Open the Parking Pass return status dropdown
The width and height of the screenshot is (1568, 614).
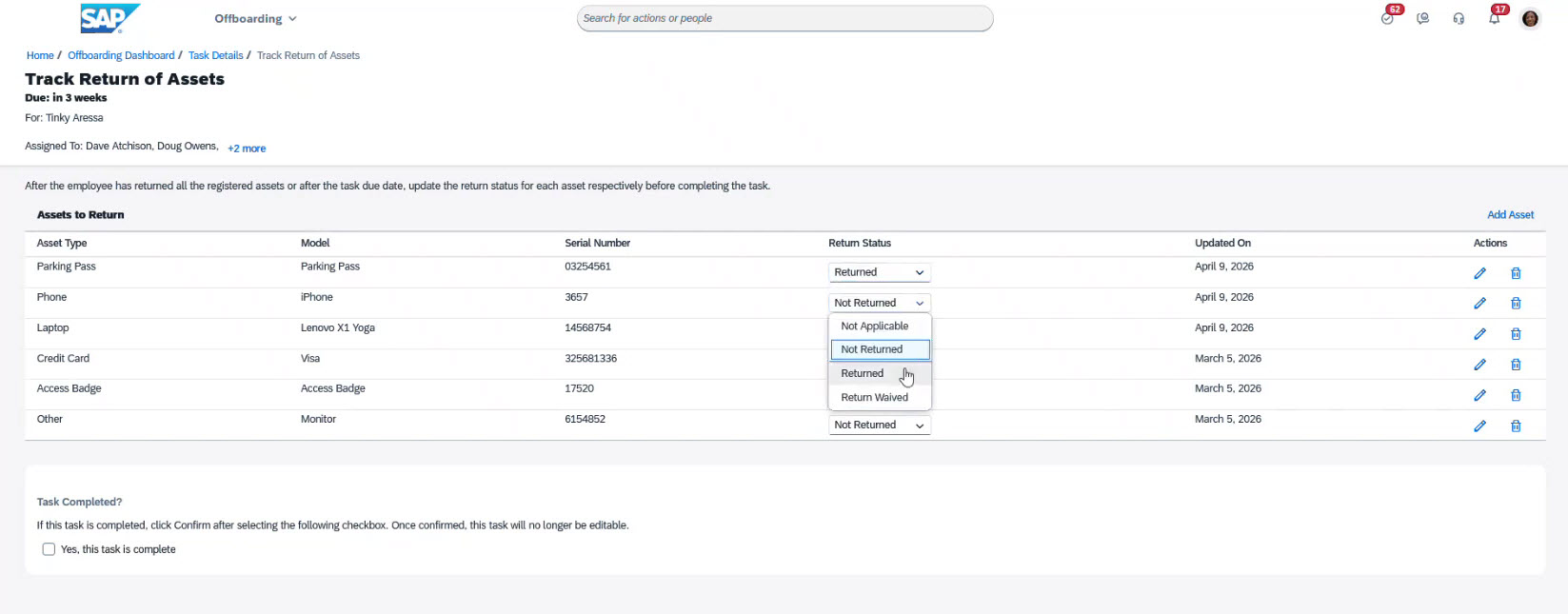(879, 272)
